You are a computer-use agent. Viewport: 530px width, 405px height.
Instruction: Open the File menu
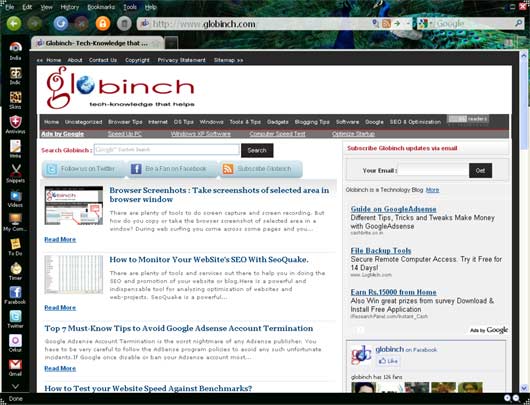tap(9, 7)
